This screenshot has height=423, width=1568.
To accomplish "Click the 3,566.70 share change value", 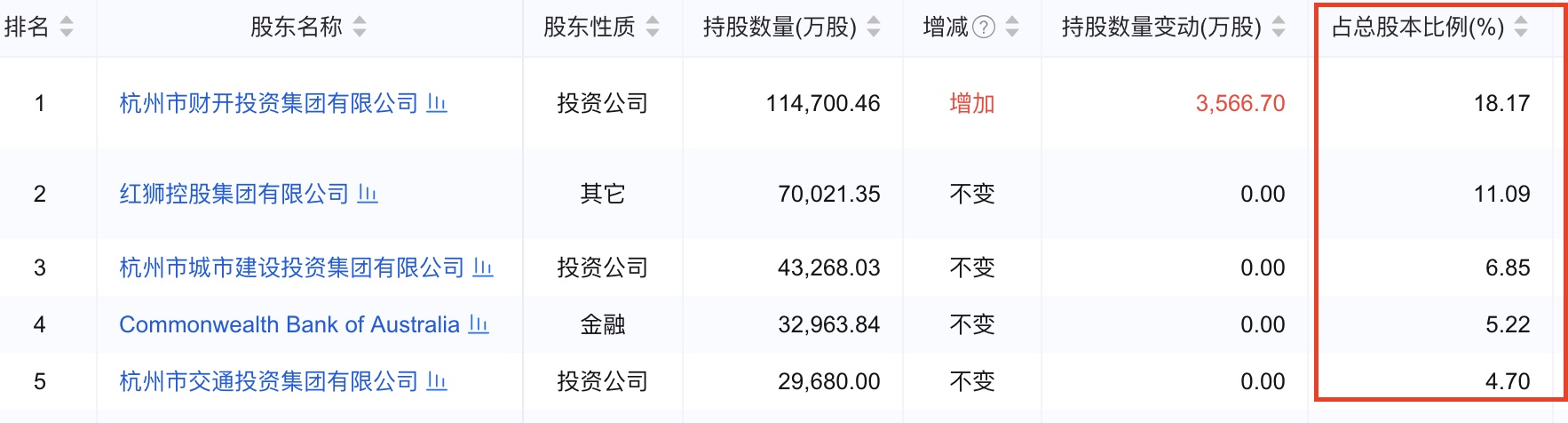I will pyautogui.click(x=1239, y=103).
